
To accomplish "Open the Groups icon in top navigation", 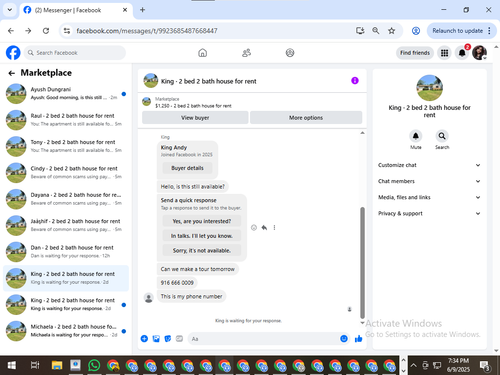I will (290, 53).
